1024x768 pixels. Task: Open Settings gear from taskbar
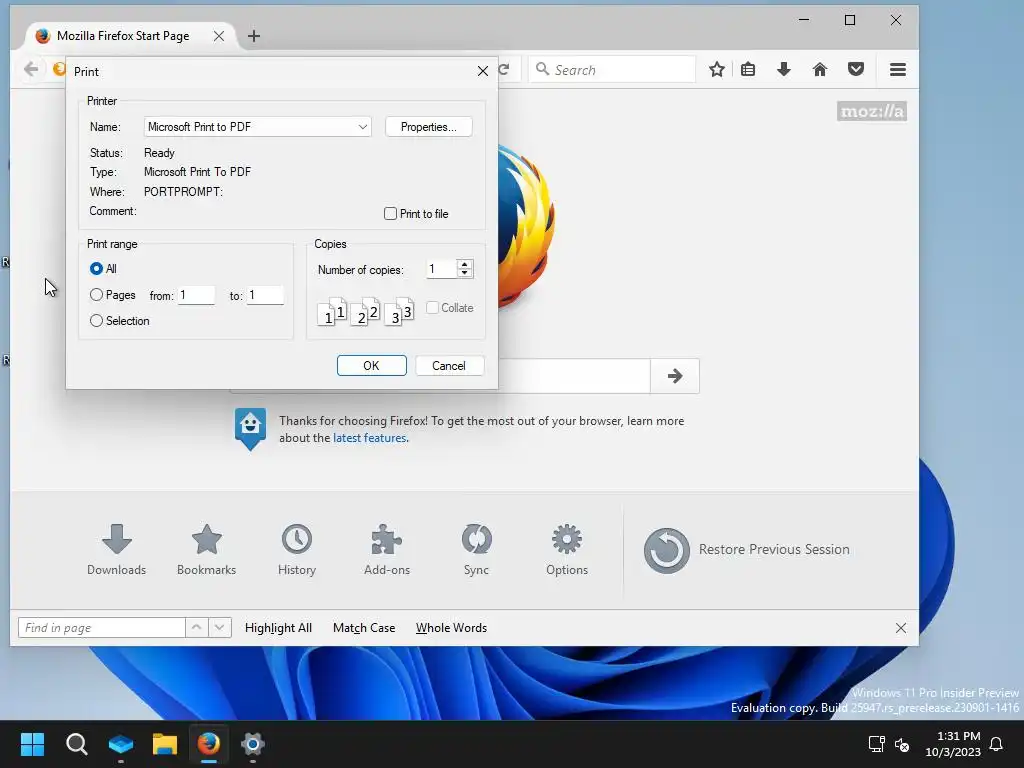coord(253,744)
